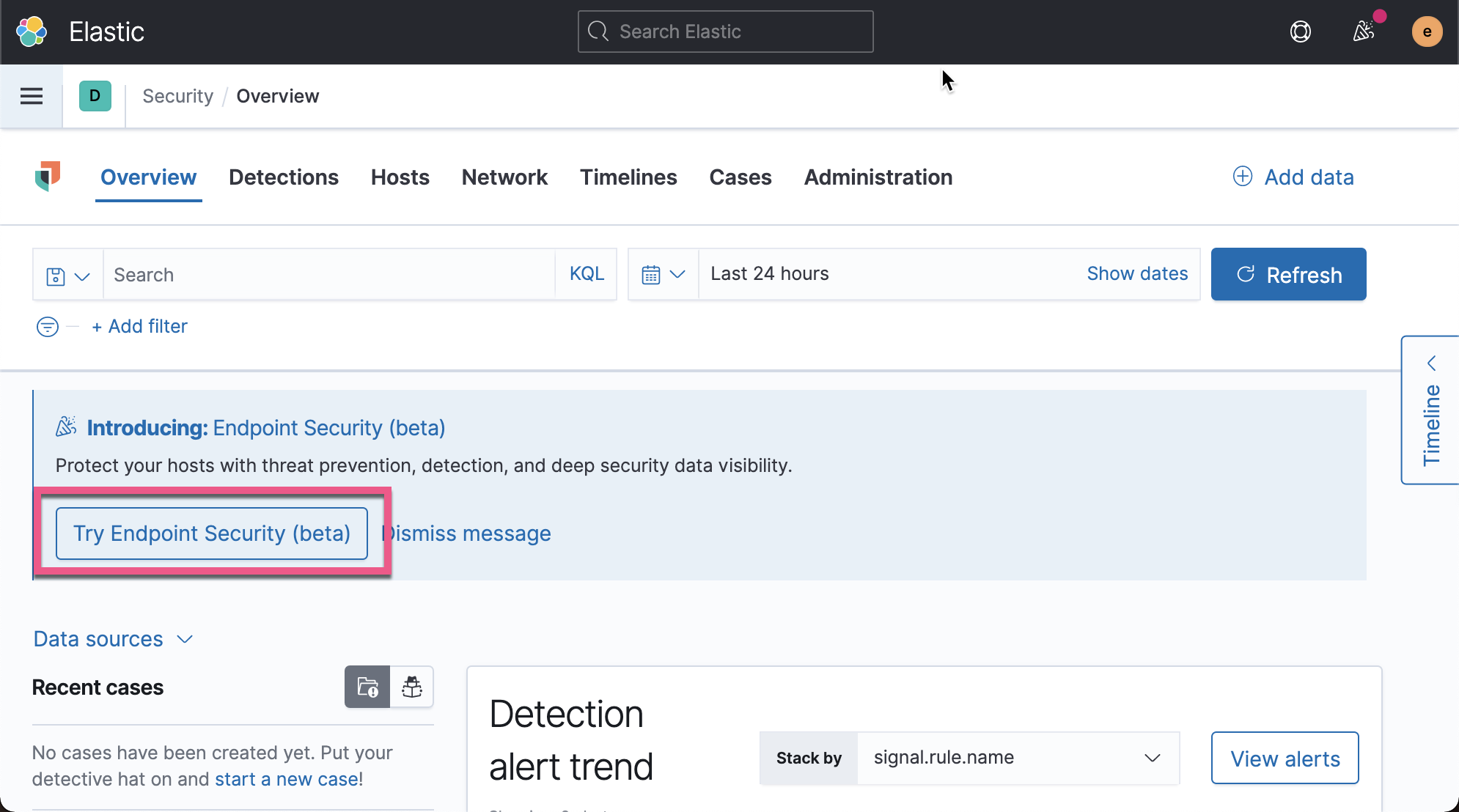
Task: Click the filter settings icon beside Add filter
Action: pyautogui.click(x=47, y=327)
